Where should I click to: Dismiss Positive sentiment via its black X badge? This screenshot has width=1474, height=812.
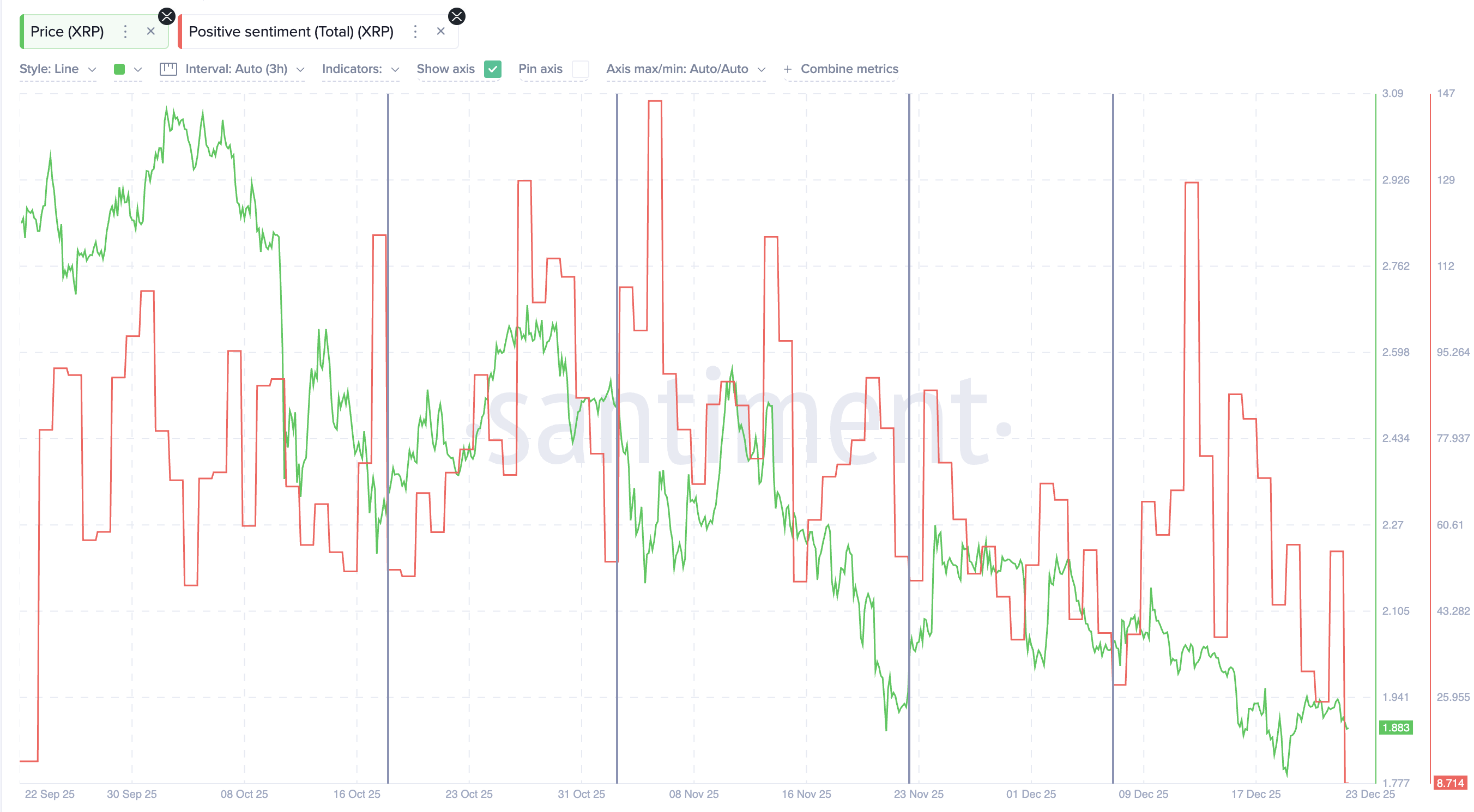tap(457, 15)
